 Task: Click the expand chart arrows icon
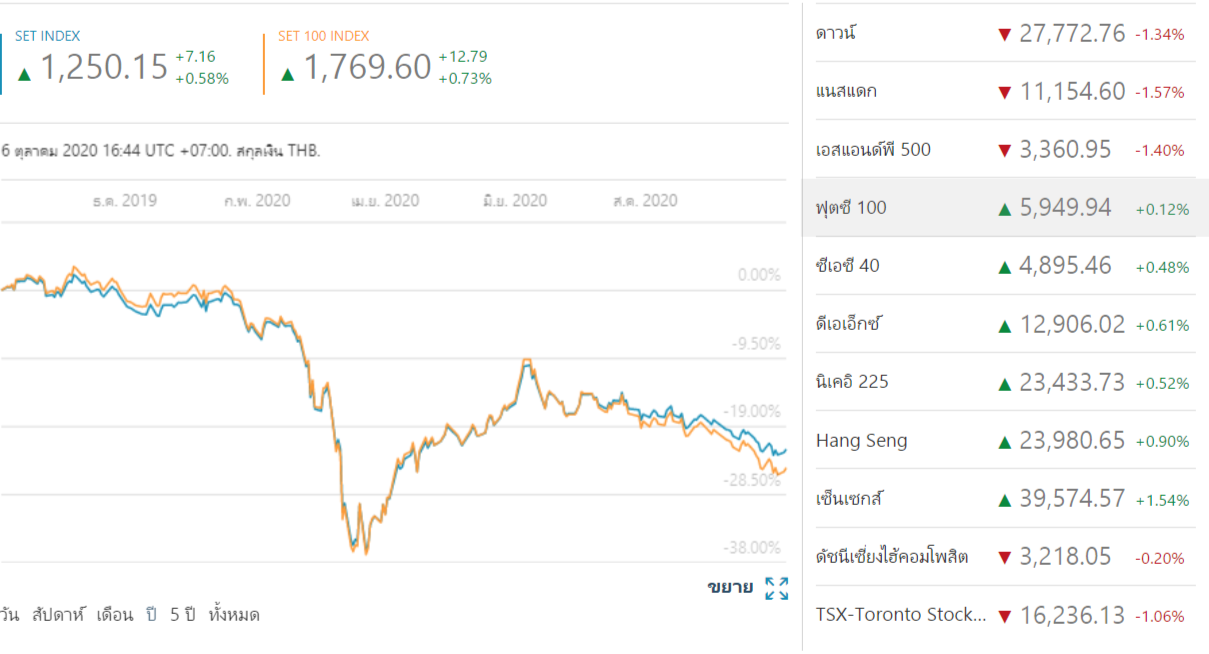[x=776, y=588]
